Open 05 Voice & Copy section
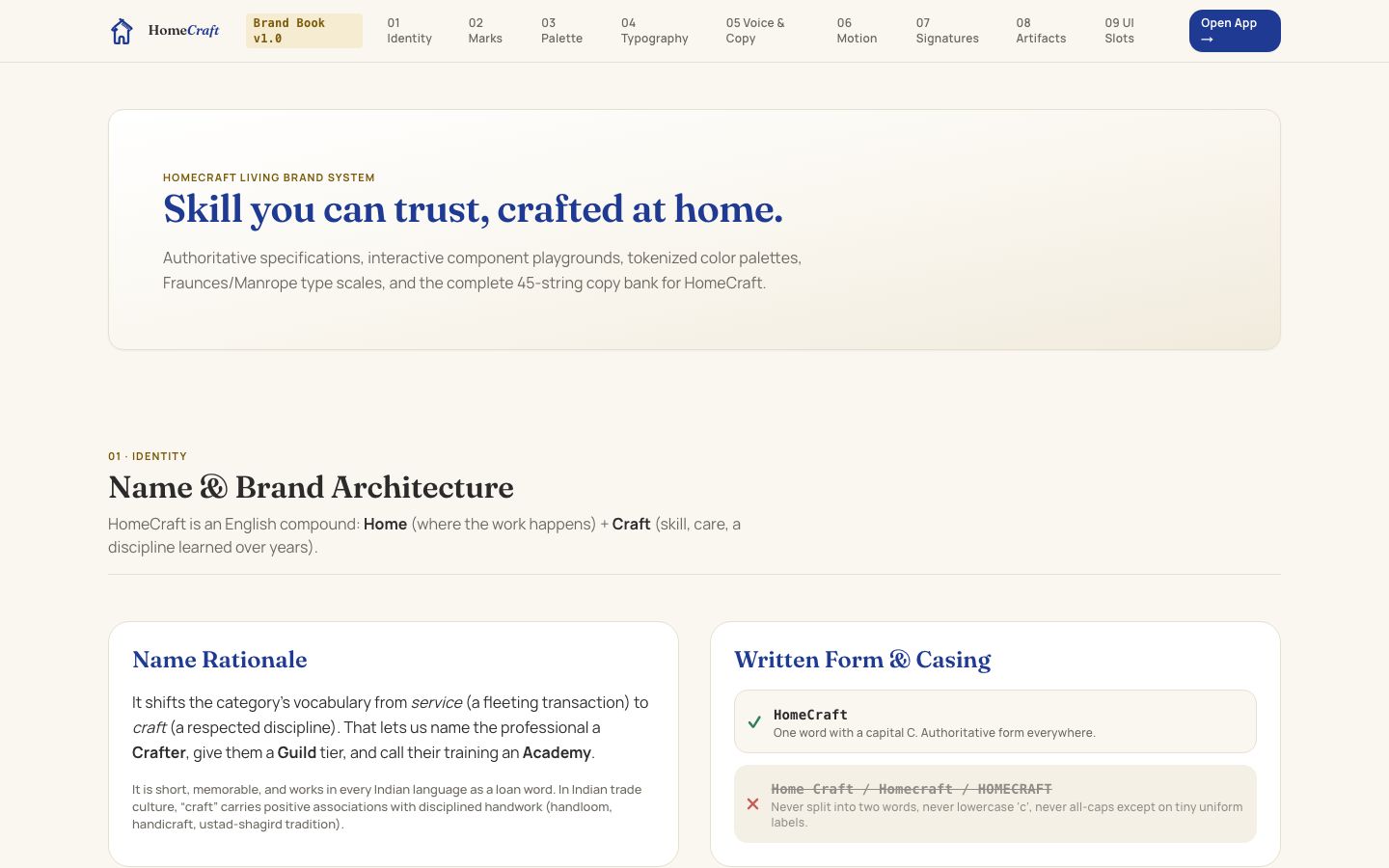 point(755,31)
